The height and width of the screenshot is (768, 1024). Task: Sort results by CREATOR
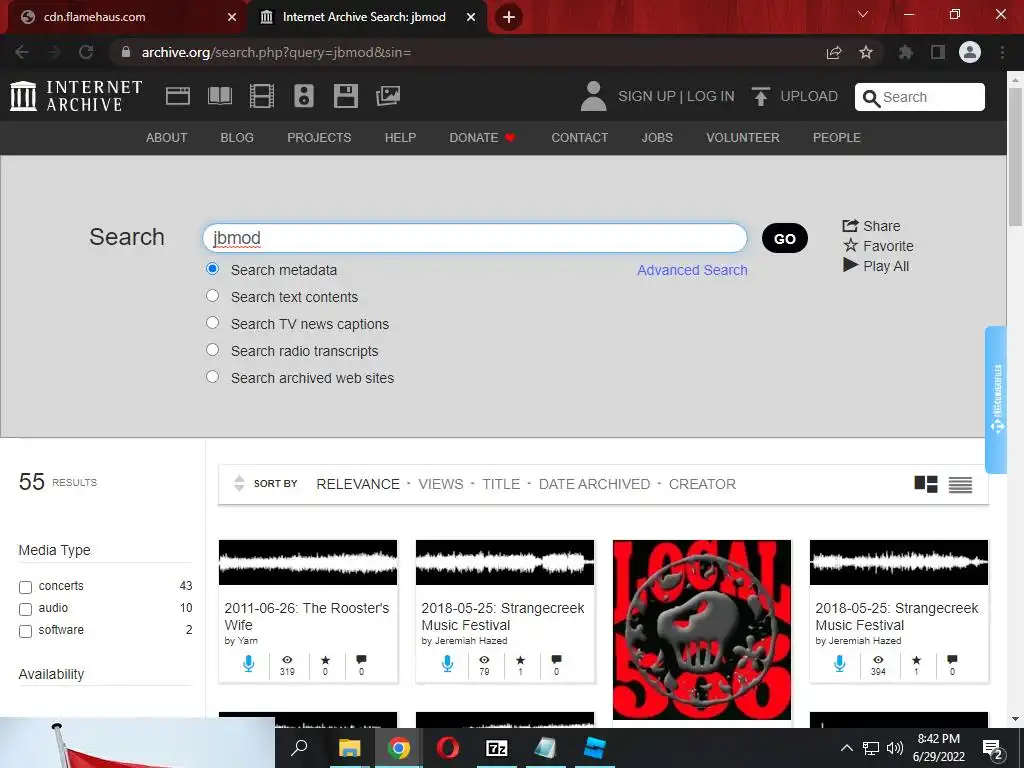click(702, 484)
